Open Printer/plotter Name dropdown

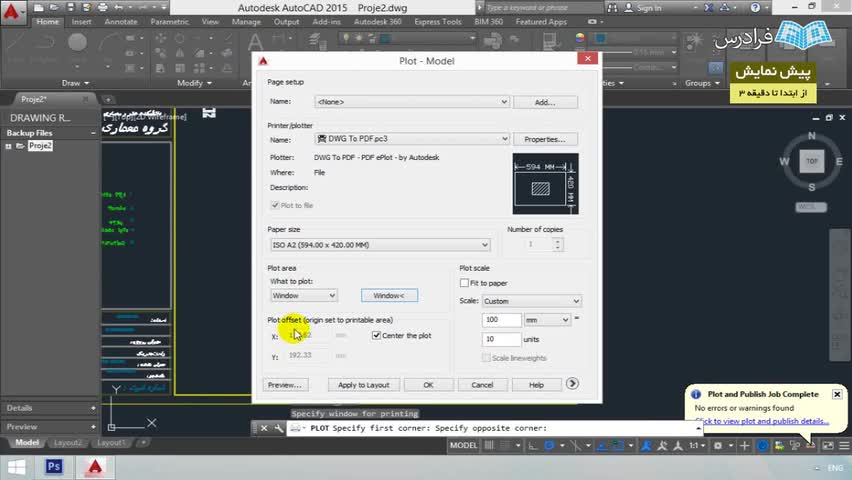tap(411, 139)
